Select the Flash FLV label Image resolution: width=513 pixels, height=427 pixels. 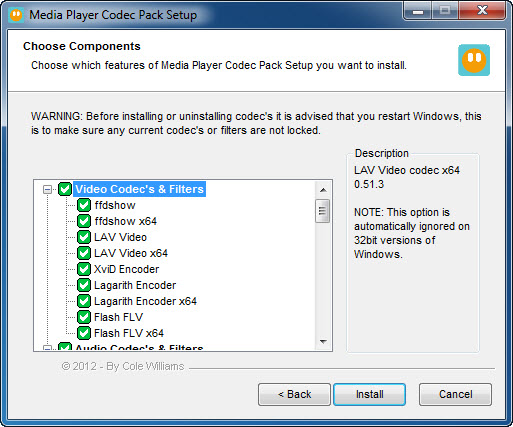point(118,317)
